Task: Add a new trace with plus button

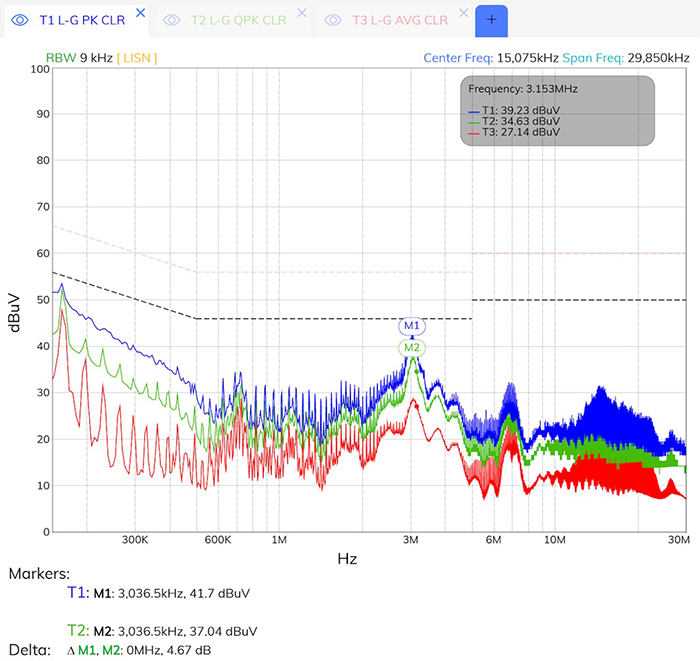Action: pos(491,19)
